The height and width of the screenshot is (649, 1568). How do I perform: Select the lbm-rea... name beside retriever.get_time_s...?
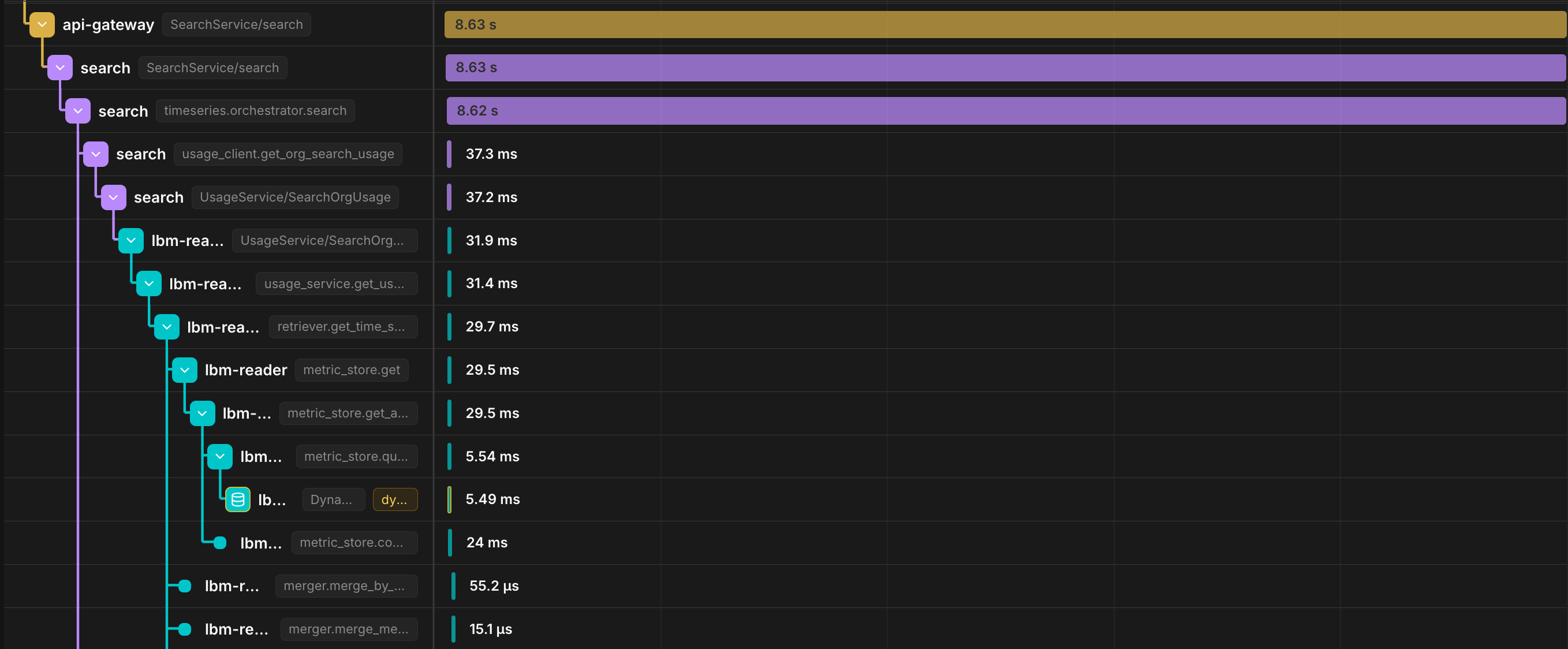click(223, 327)
